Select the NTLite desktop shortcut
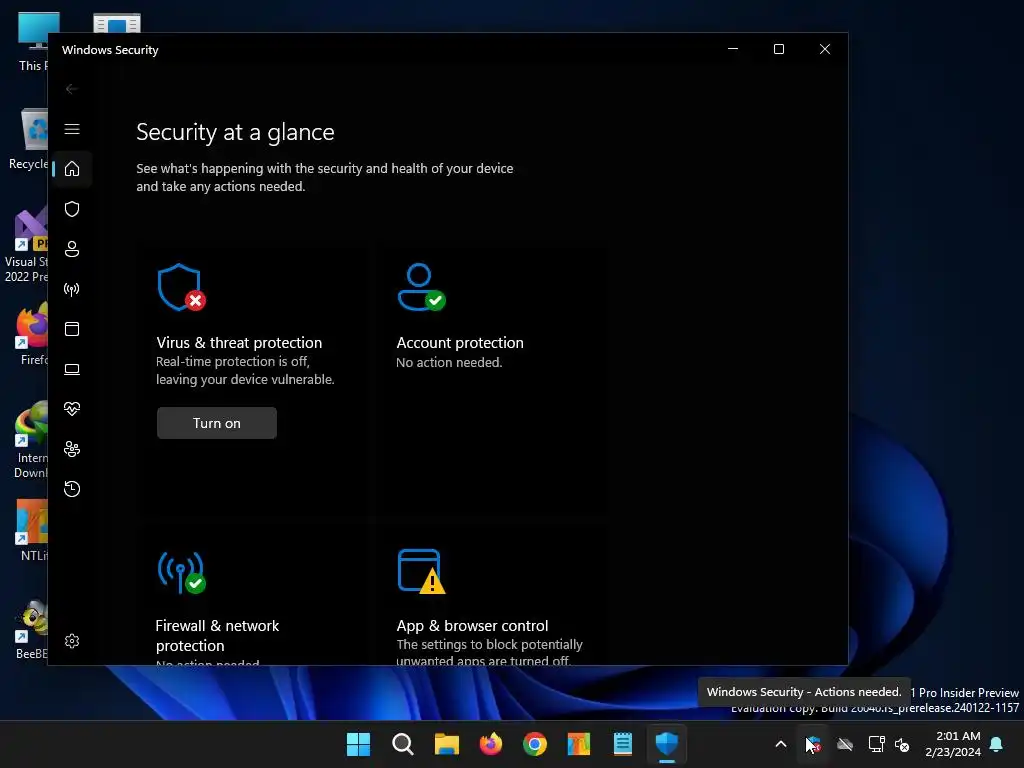1024x768 pixels. [x=31, y=530]
